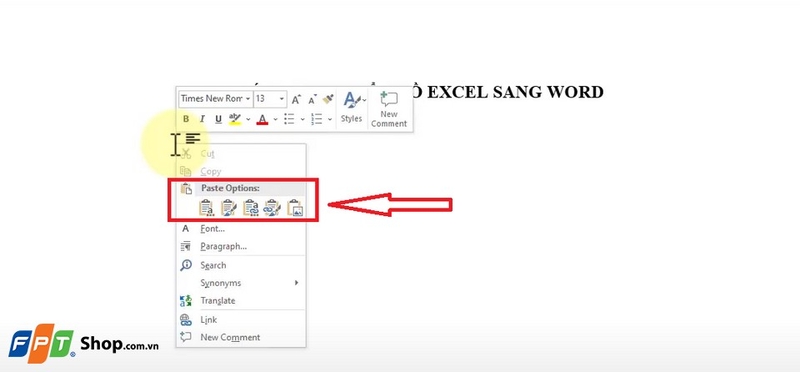The height and width of the screenshot is (372, 800).
Task: Select the Format Painter brush
Action: point(328,98)
